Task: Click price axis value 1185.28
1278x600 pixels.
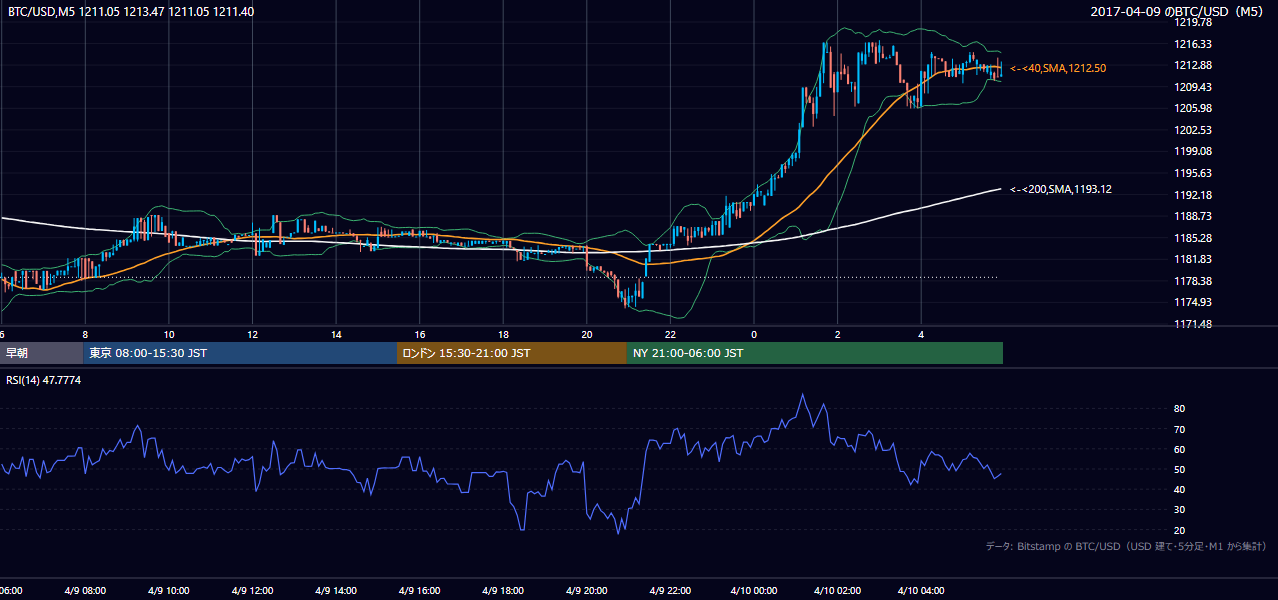Action: [1193, 238]
